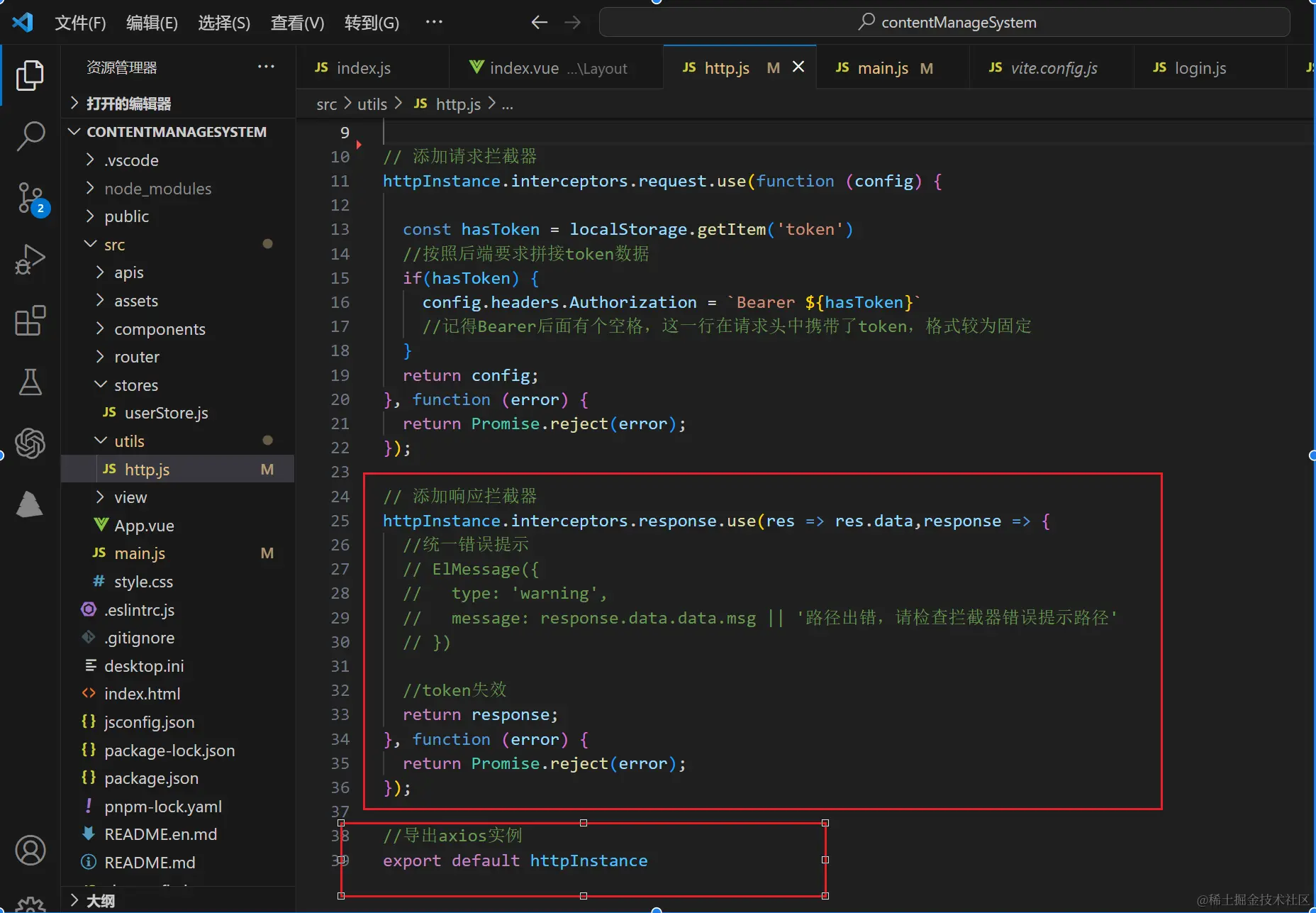Expand the node_modules folder

(177, 189)
